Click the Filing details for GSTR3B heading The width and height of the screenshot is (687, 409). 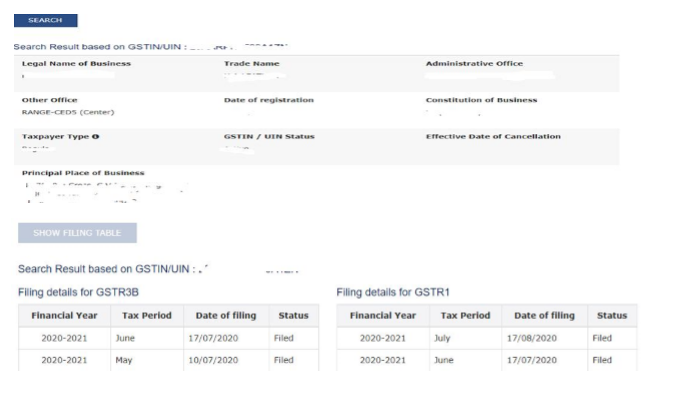pyautogui.click(x=78, y=292)
